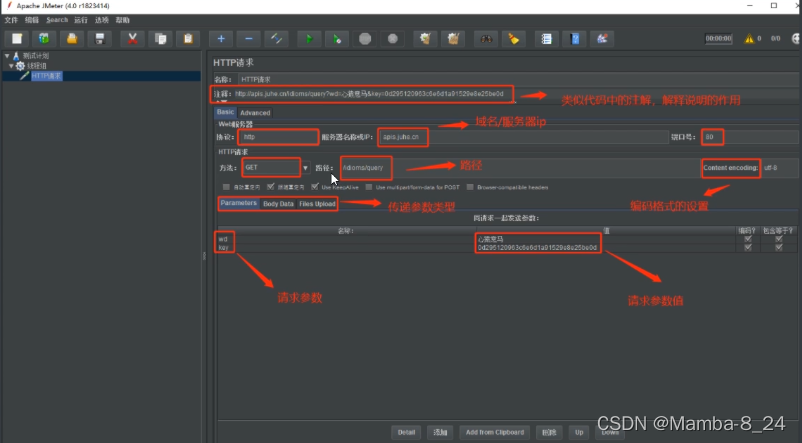Enable Browser-compatible headers checkbox
This screenshot has width=802, height=443.
[x=470, y=187]
